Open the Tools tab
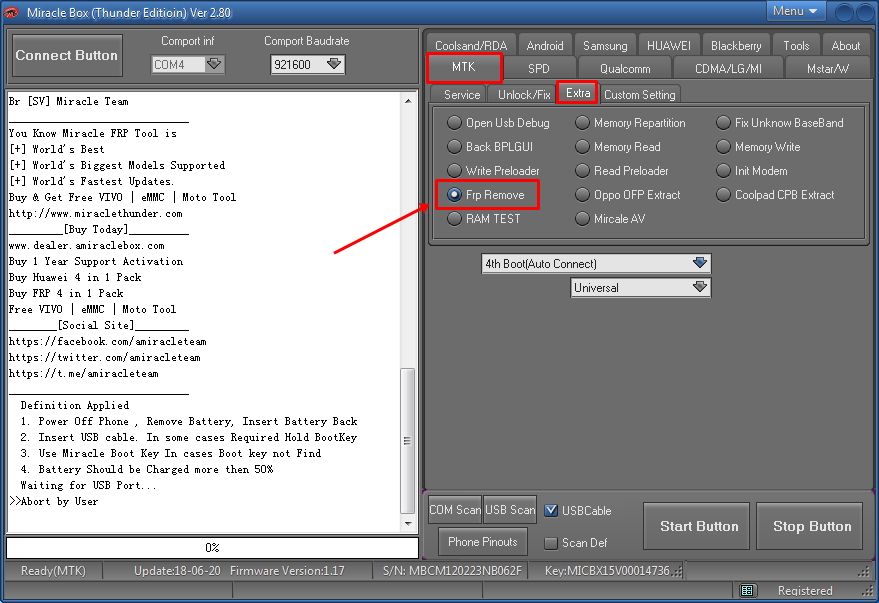879x603 pixels. click(x=796, y=45)
